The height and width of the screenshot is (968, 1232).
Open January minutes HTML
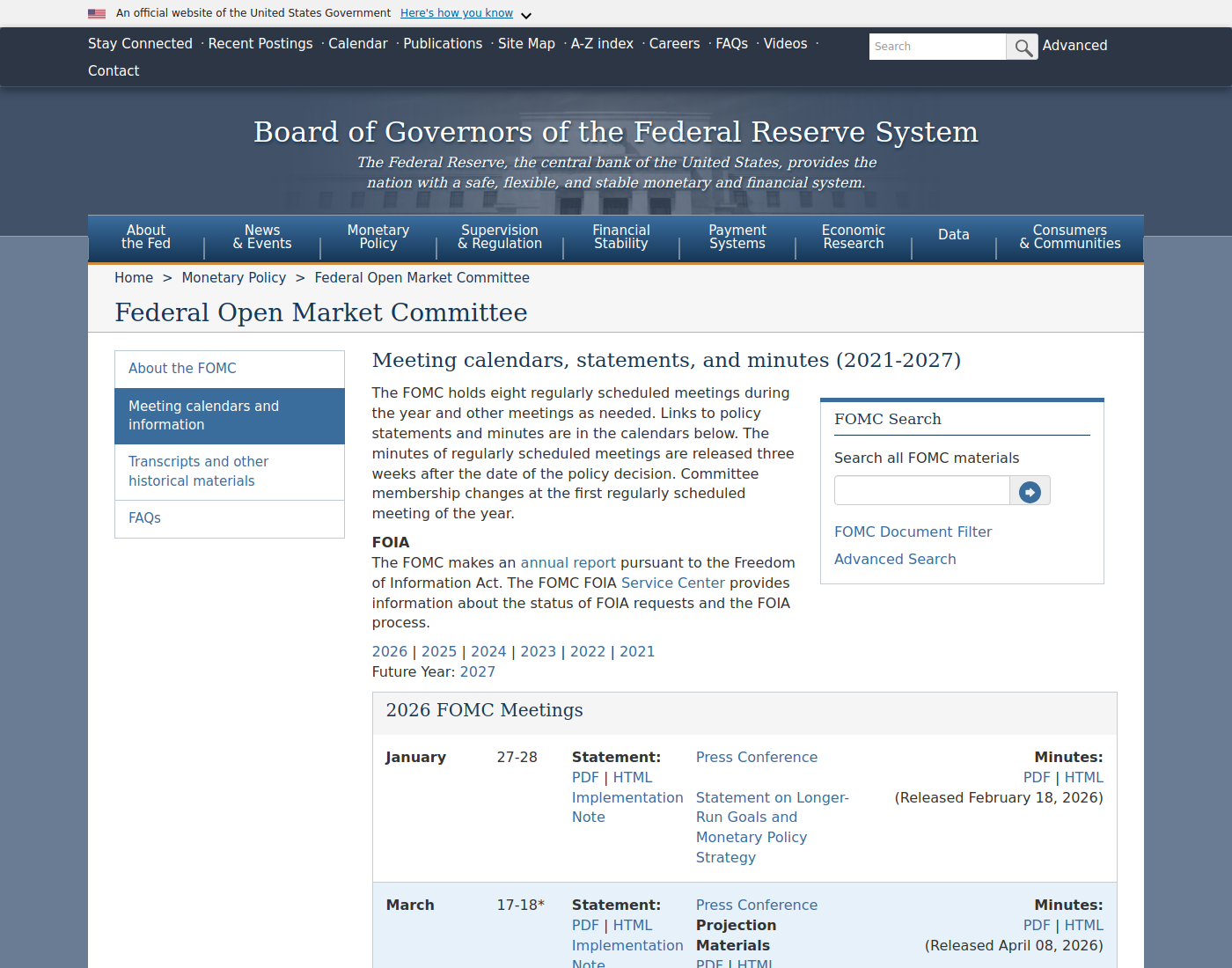point(1084,778)
